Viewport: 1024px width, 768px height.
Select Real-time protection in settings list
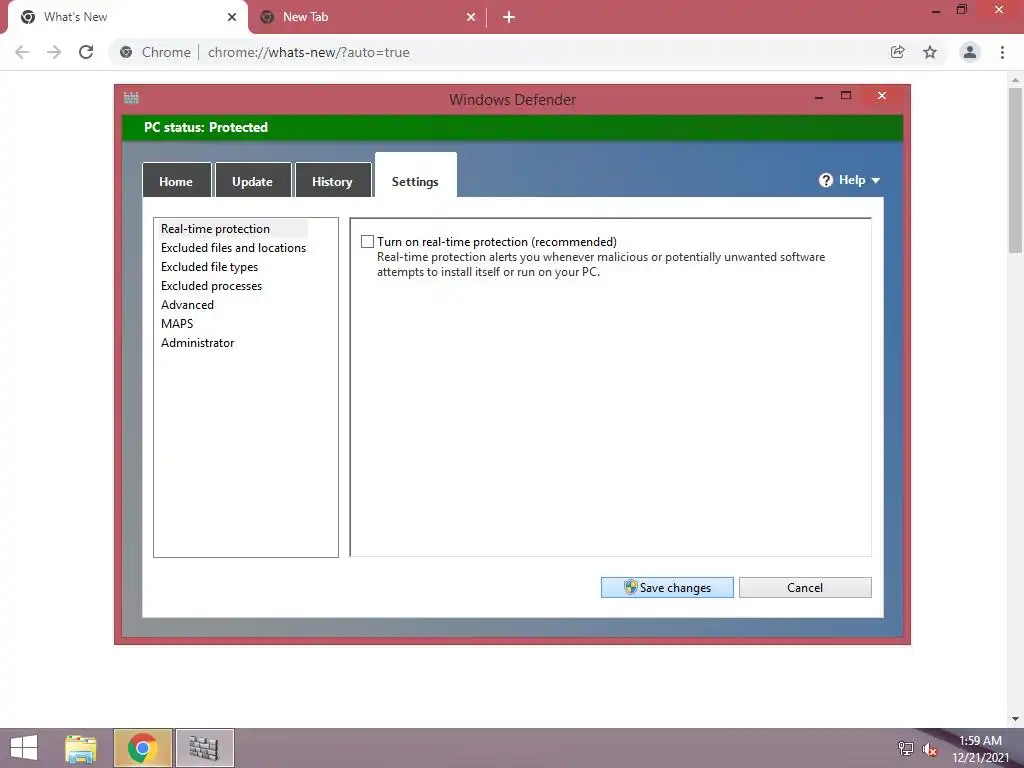coord(216,229)
